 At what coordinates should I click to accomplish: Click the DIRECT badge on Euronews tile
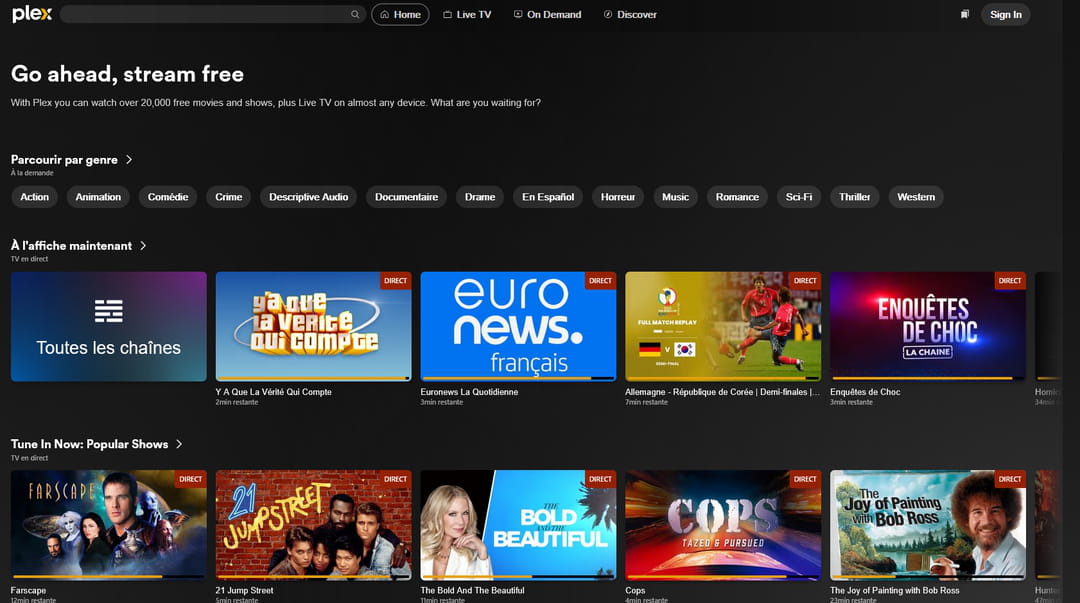[600, 281]
